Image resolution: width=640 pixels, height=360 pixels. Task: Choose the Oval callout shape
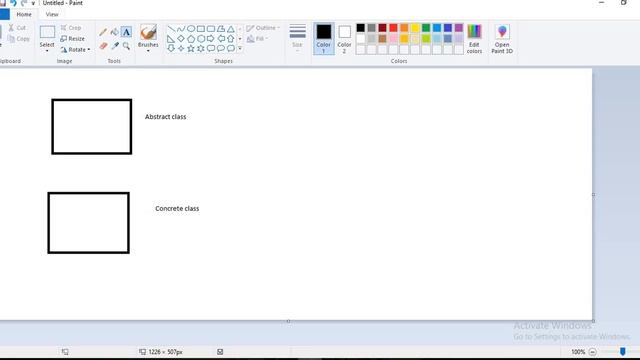(x=221, y=49)
